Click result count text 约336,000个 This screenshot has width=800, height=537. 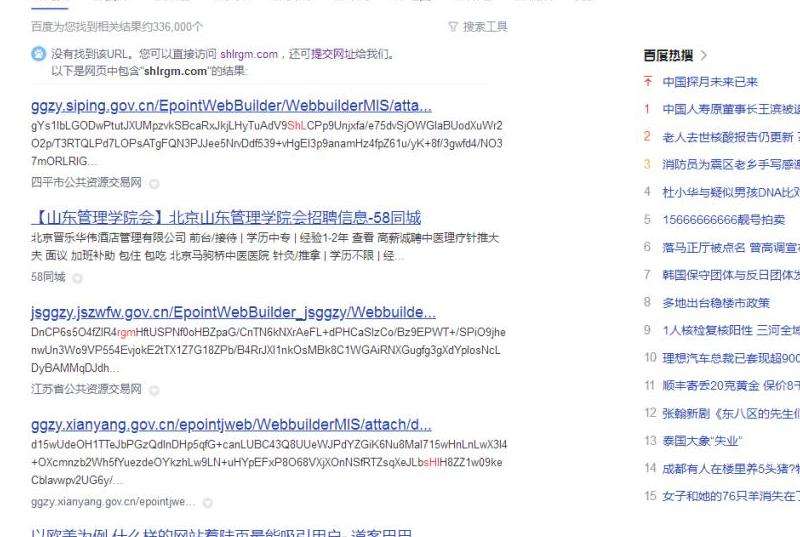coord(177,27)
